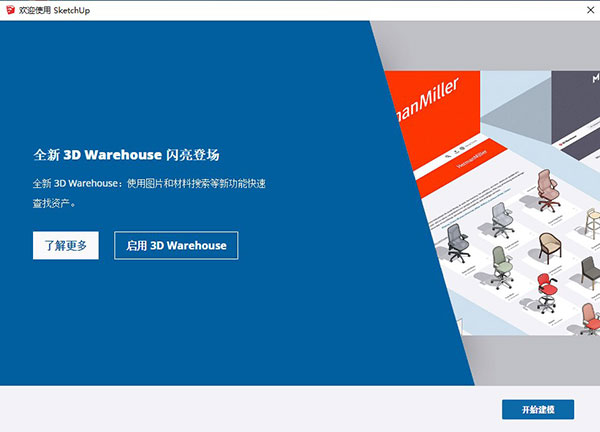Click the 了解更多 button
The height and width of the screenshot is (432, 600).
66,245
